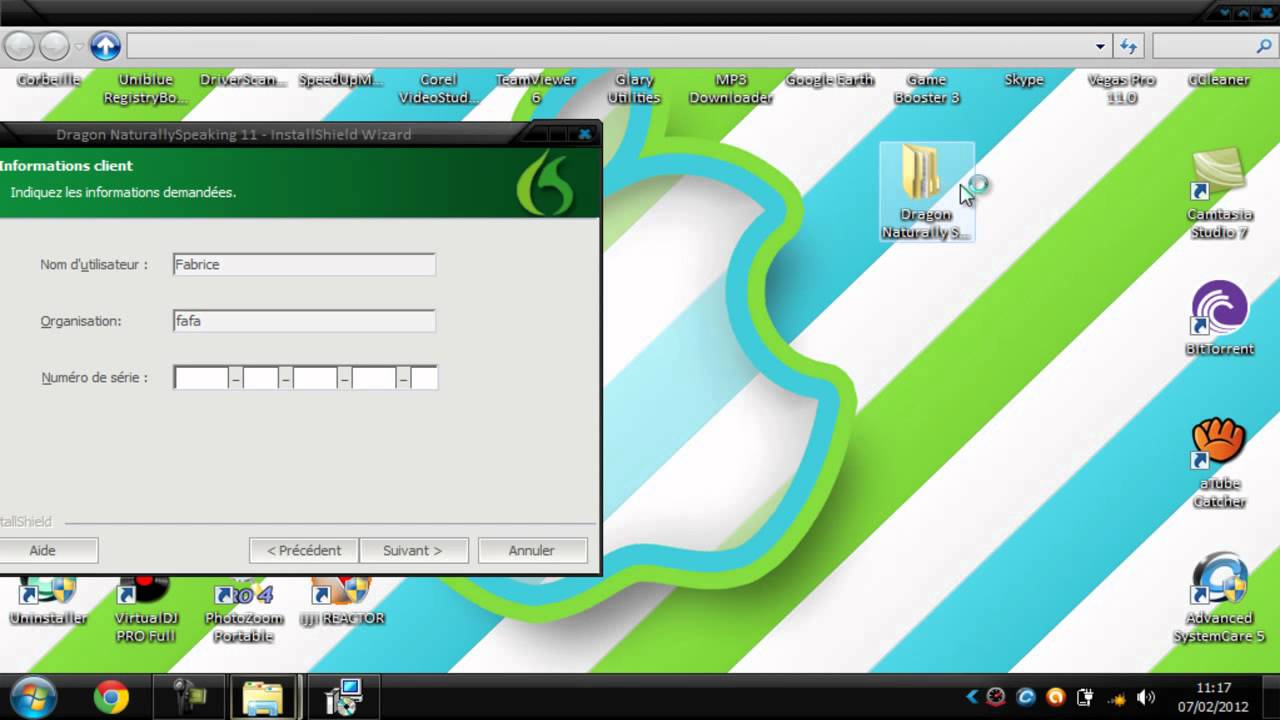Screen dimensions: 1280x720
Task: Open the Windows Start menu orb
Action: point(34,697)
